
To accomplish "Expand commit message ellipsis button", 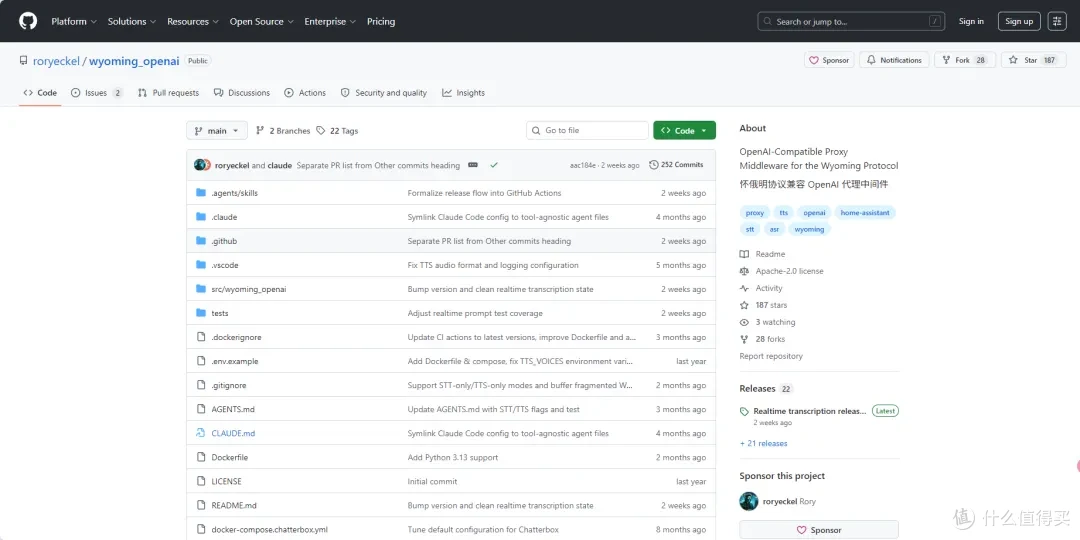I will (x=473, y=165).
